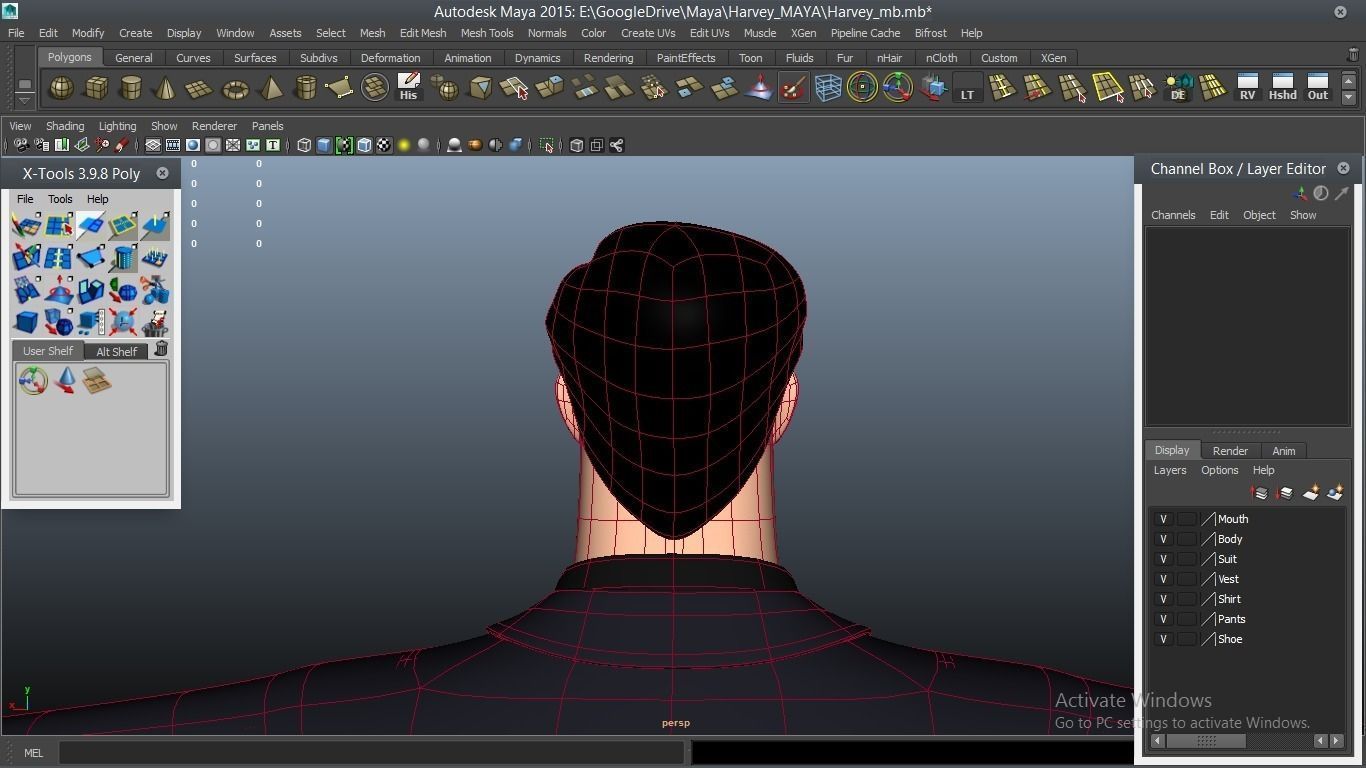1366x768 pixels.
Task: Toggle the grid display in viewport toolbar
Action: 153,146
